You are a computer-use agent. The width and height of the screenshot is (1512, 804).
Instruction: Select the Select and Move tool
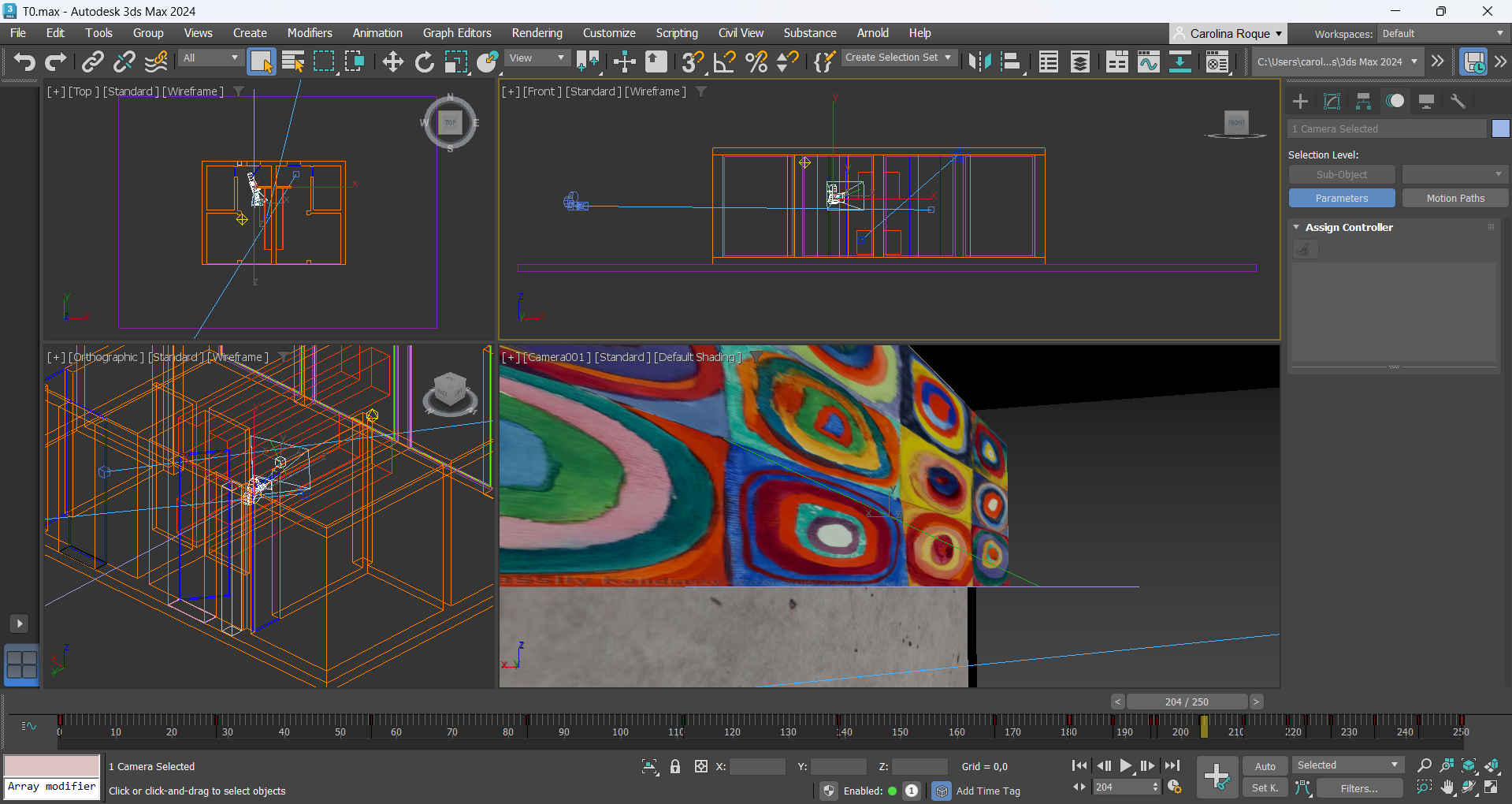[392, 61]
